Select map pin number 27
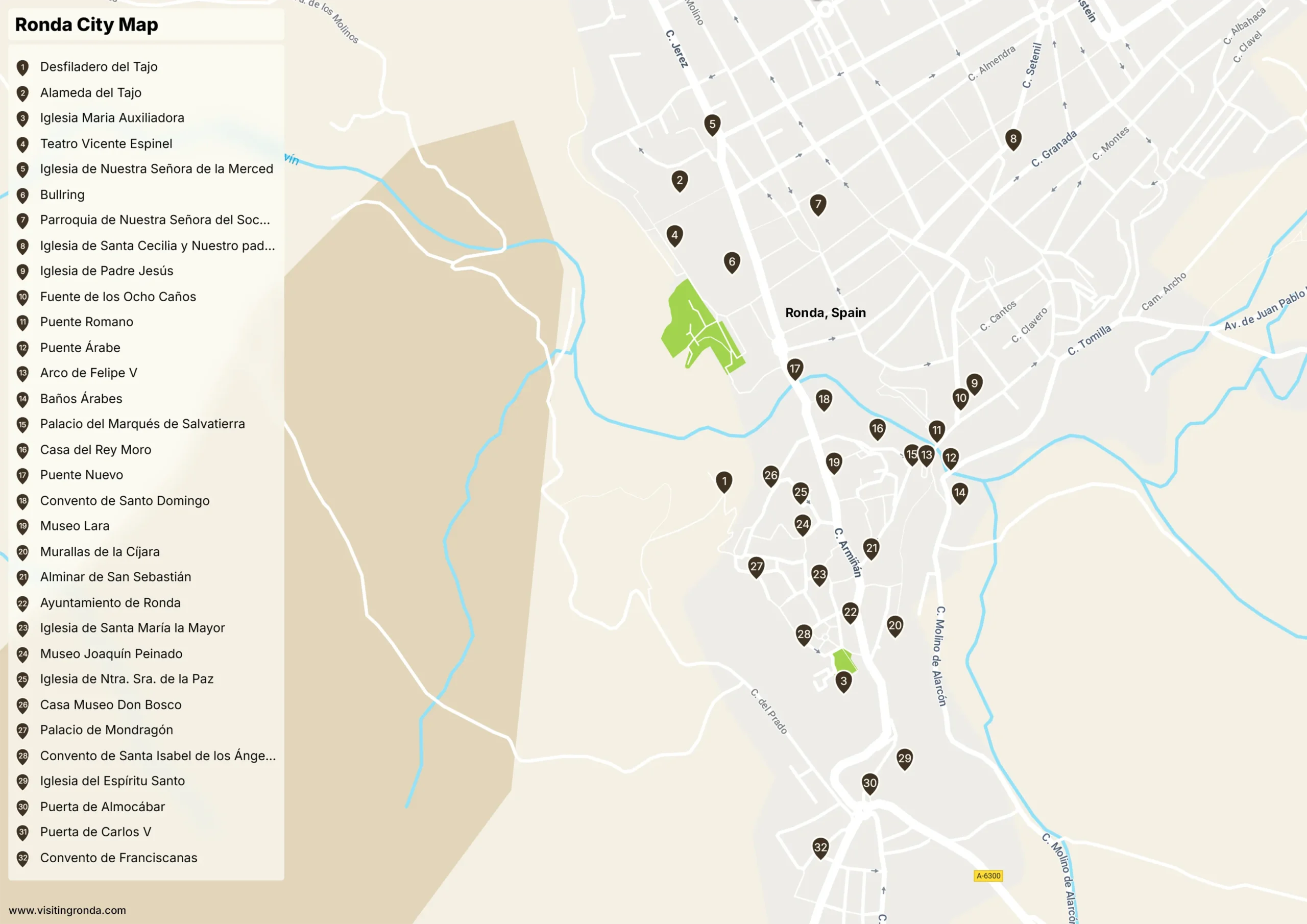1307x924 pixels. coord(756,567)
